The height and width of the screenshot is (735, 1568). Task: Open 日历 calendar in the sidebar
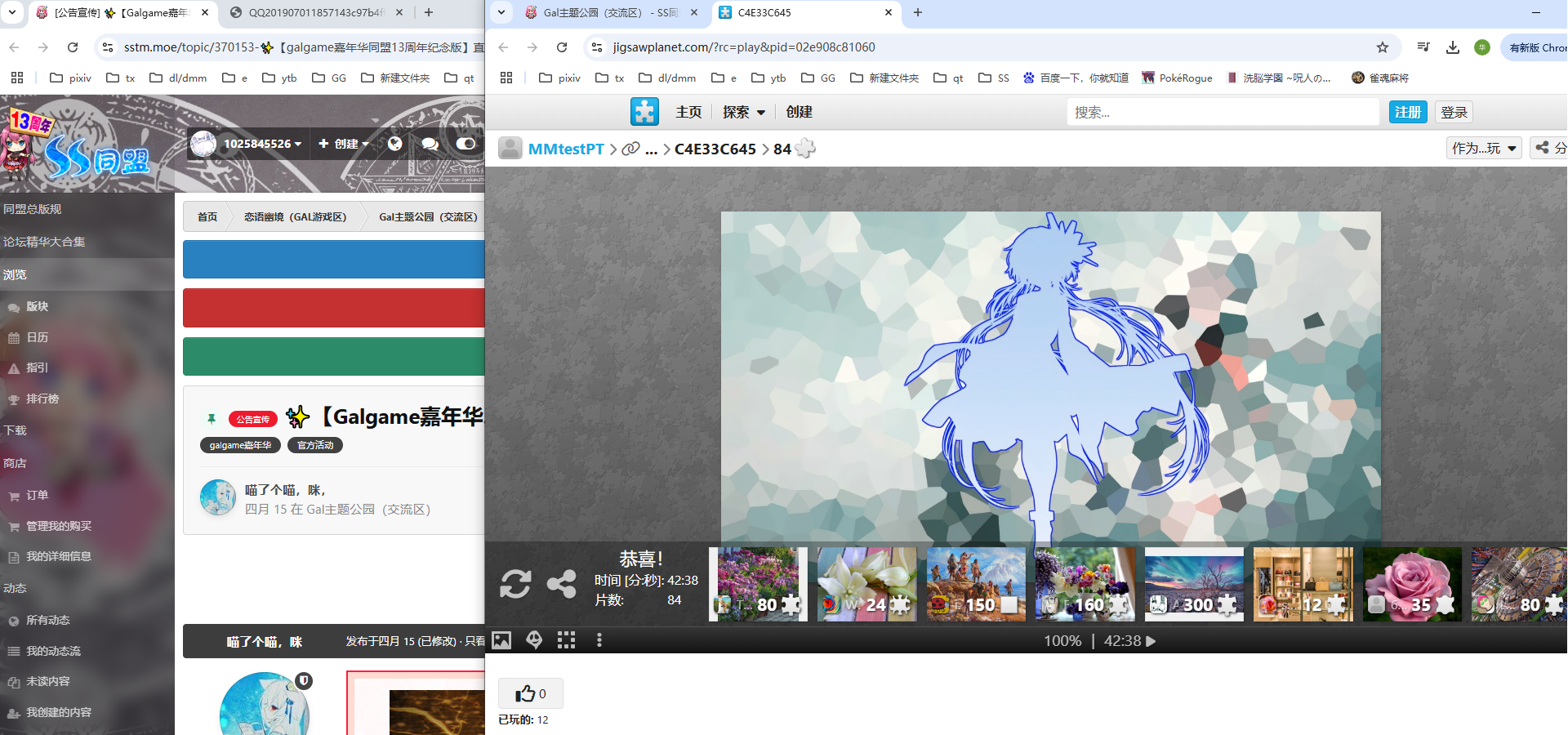(37, 337)
